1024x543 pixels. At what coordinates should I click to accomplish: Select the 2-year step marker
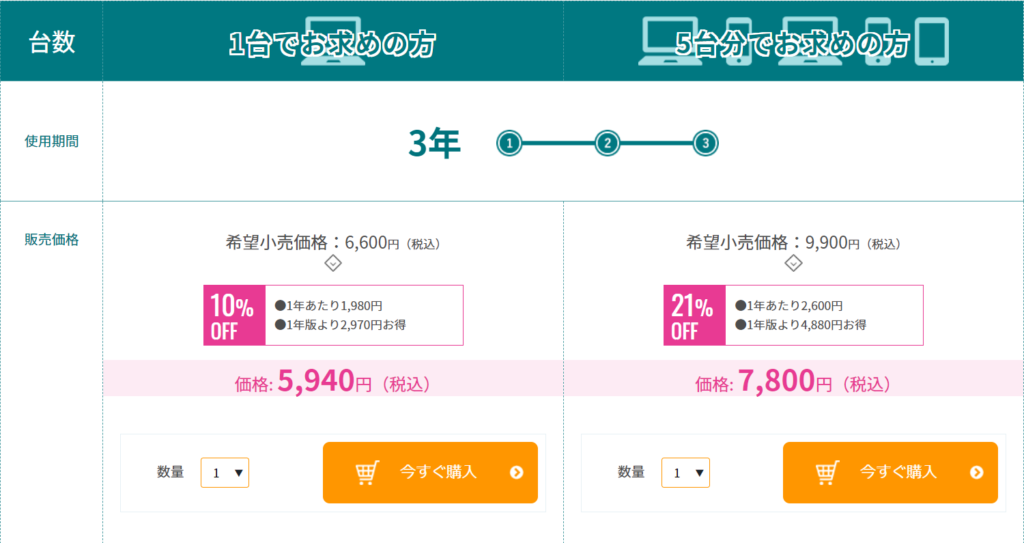click(607, 143)
